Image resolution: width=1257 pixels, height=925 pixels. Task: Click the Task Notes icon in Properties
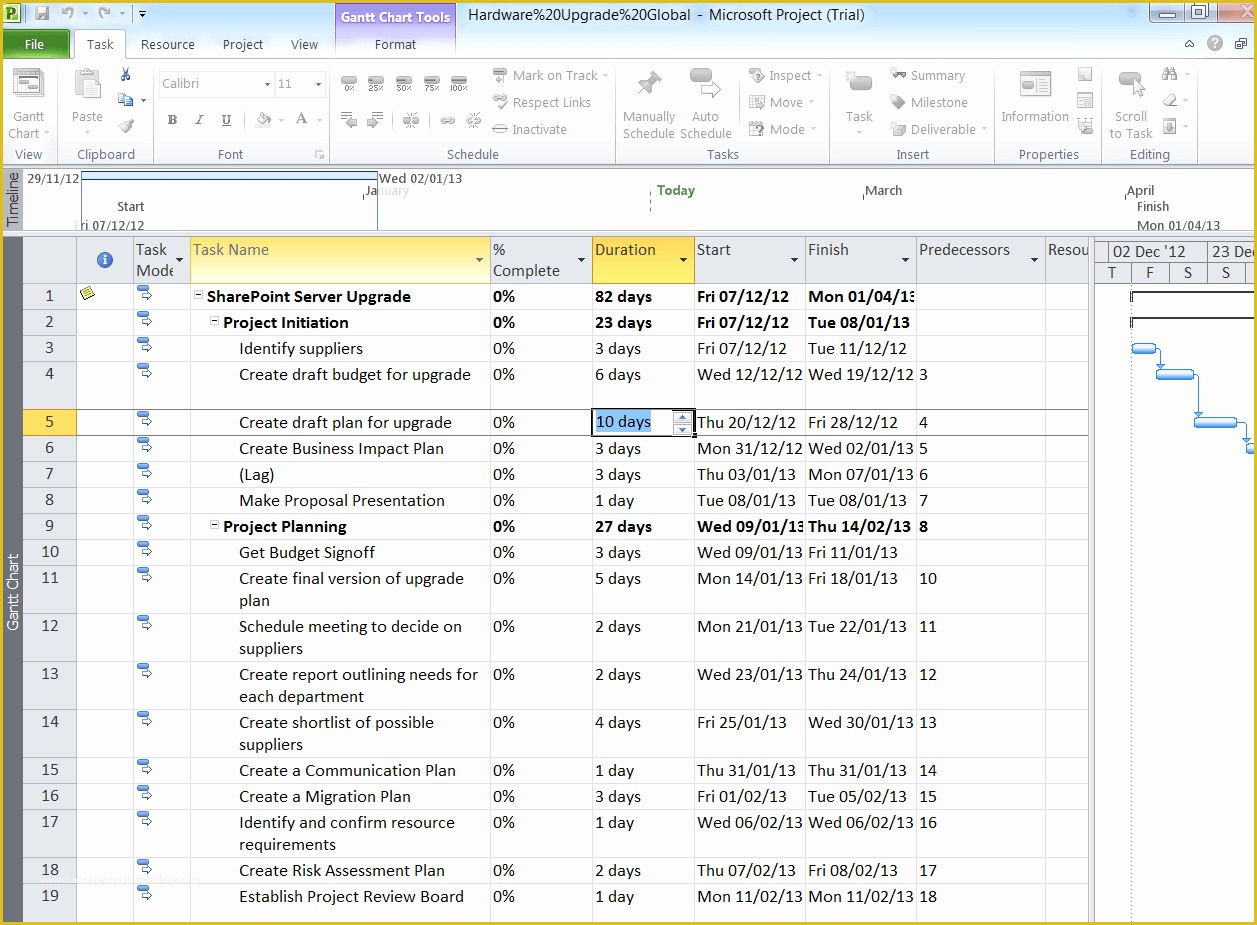[1085, 74]
